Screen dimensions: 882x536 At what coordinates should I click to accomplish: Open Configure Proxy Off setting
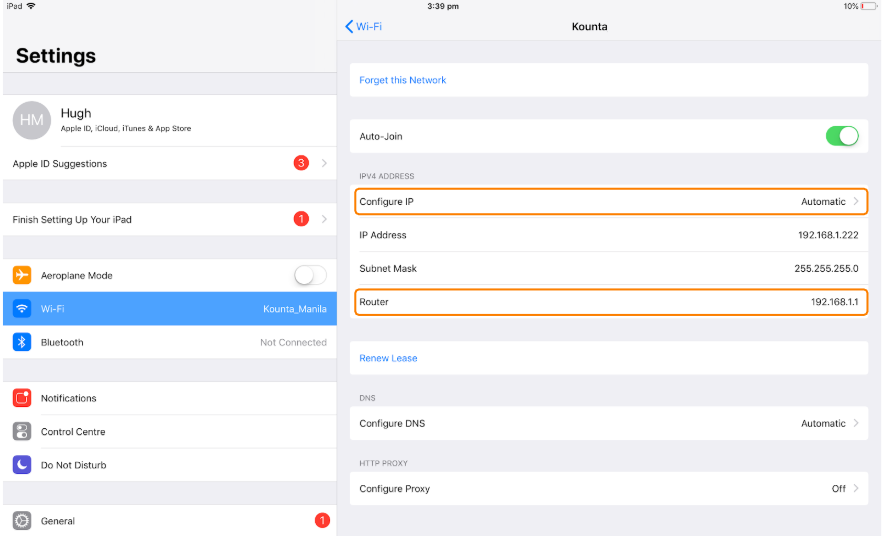tap(609, 489)
